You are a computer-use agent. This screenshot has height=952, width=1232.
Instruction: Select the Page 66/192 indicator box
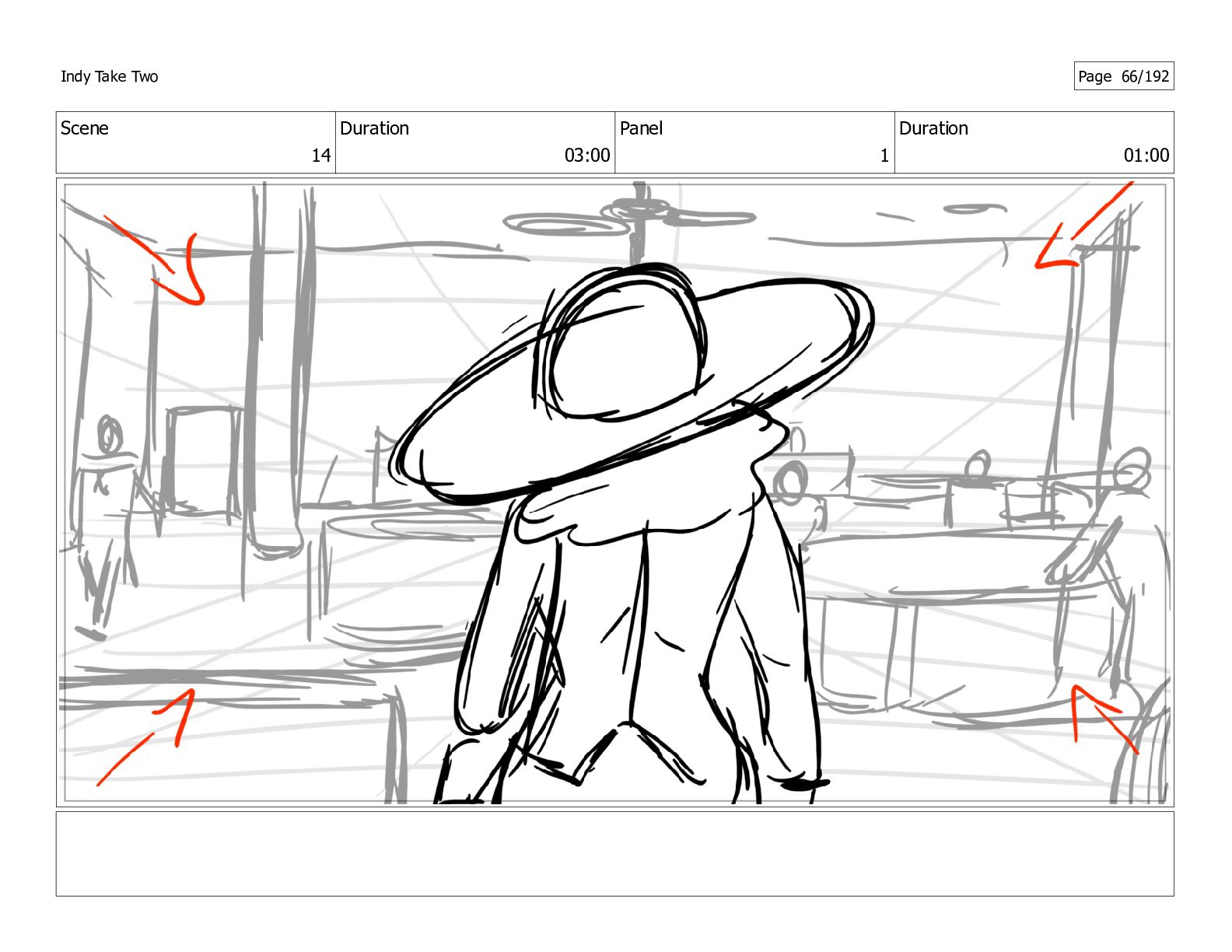(1123, 76)
